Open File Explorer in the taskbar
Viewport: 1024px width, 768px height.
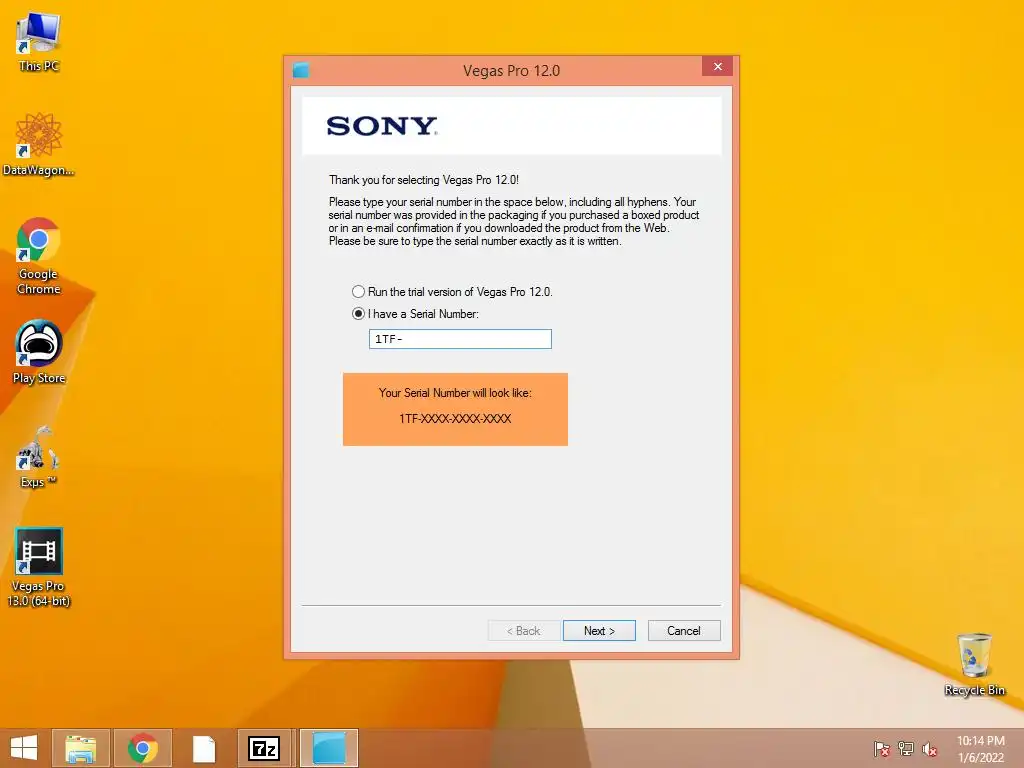point(80,748)
